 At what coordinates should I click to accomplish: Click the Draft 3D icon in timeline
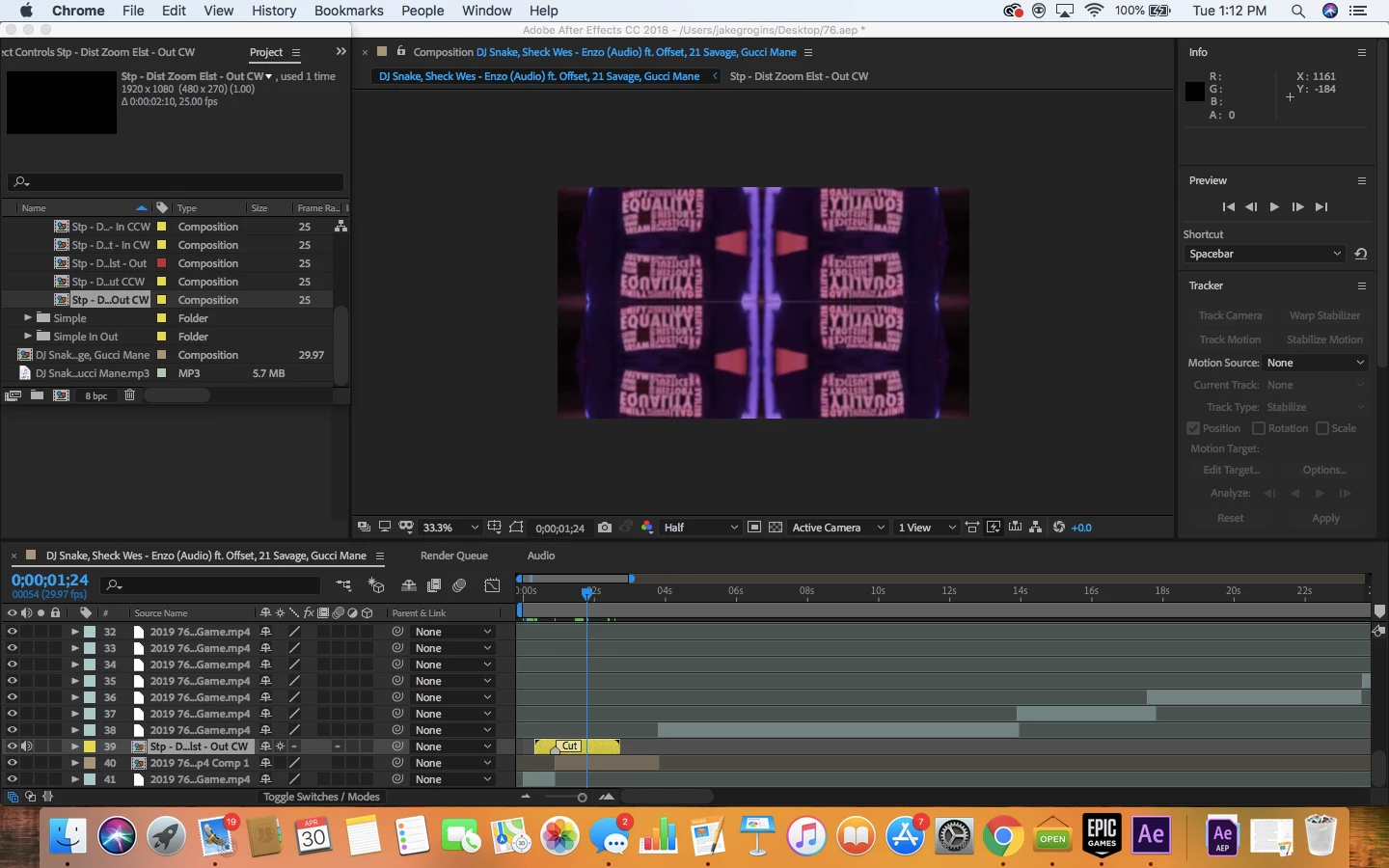[x=376, y=584]
